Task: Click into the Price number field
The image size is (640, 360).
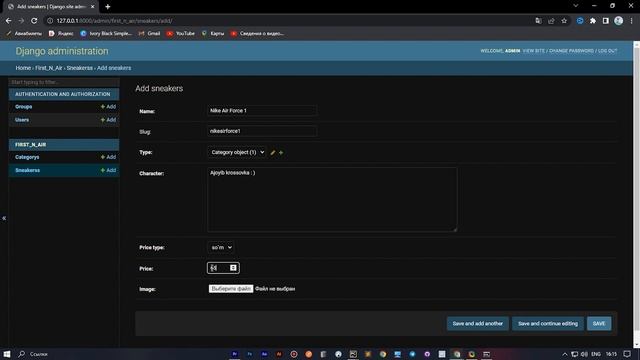Action: [x=223, y=268]
